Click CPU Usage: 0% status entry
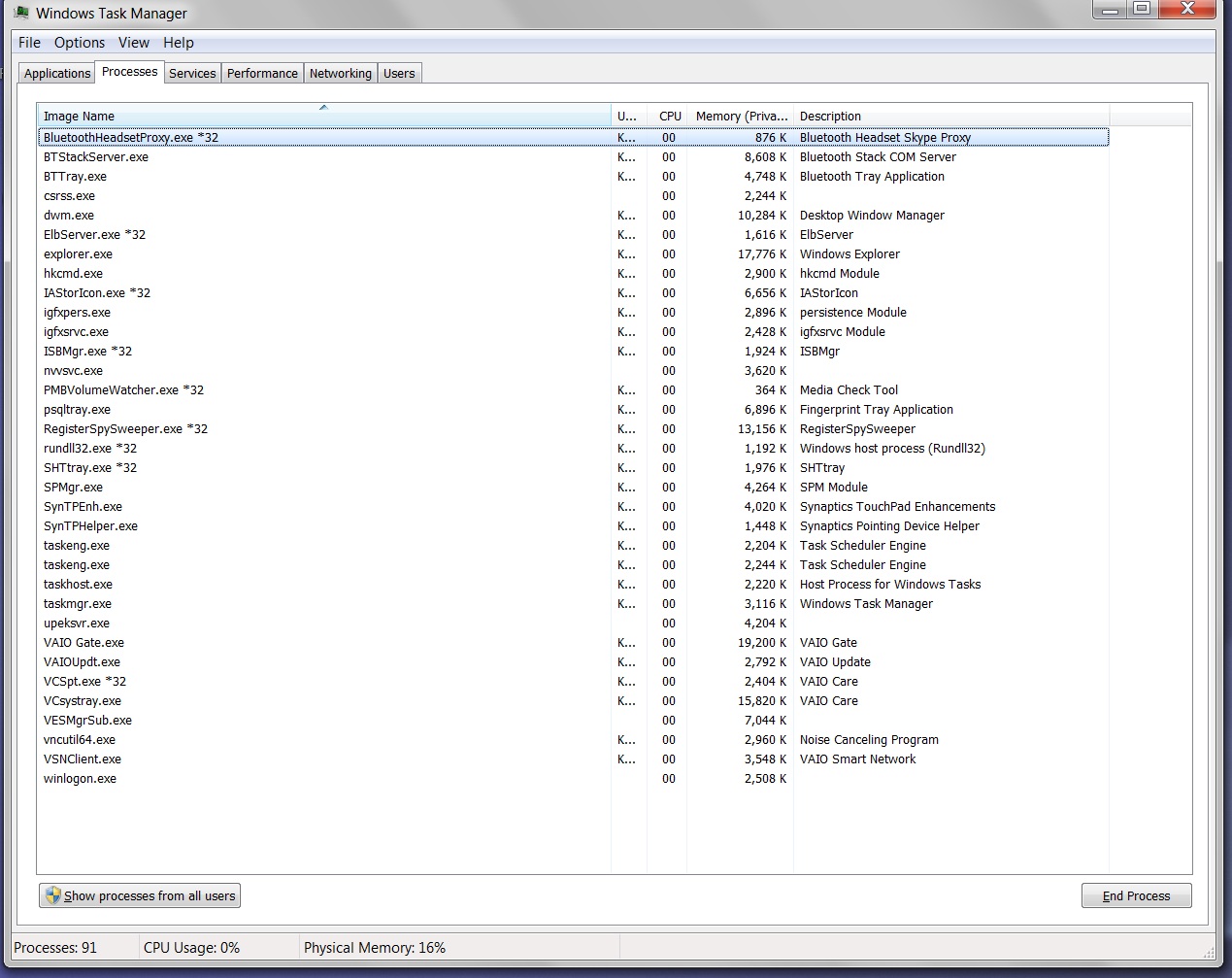This screenshot has height=978, width=1232. [191, 948]
